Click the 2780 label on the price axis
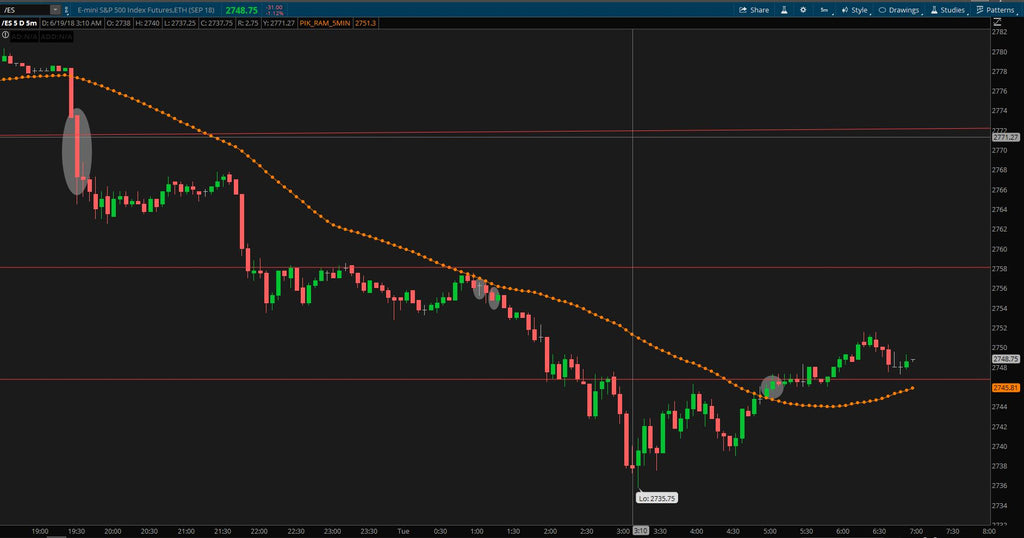This screenshot has height=538, width=1024. coord(999,52)
